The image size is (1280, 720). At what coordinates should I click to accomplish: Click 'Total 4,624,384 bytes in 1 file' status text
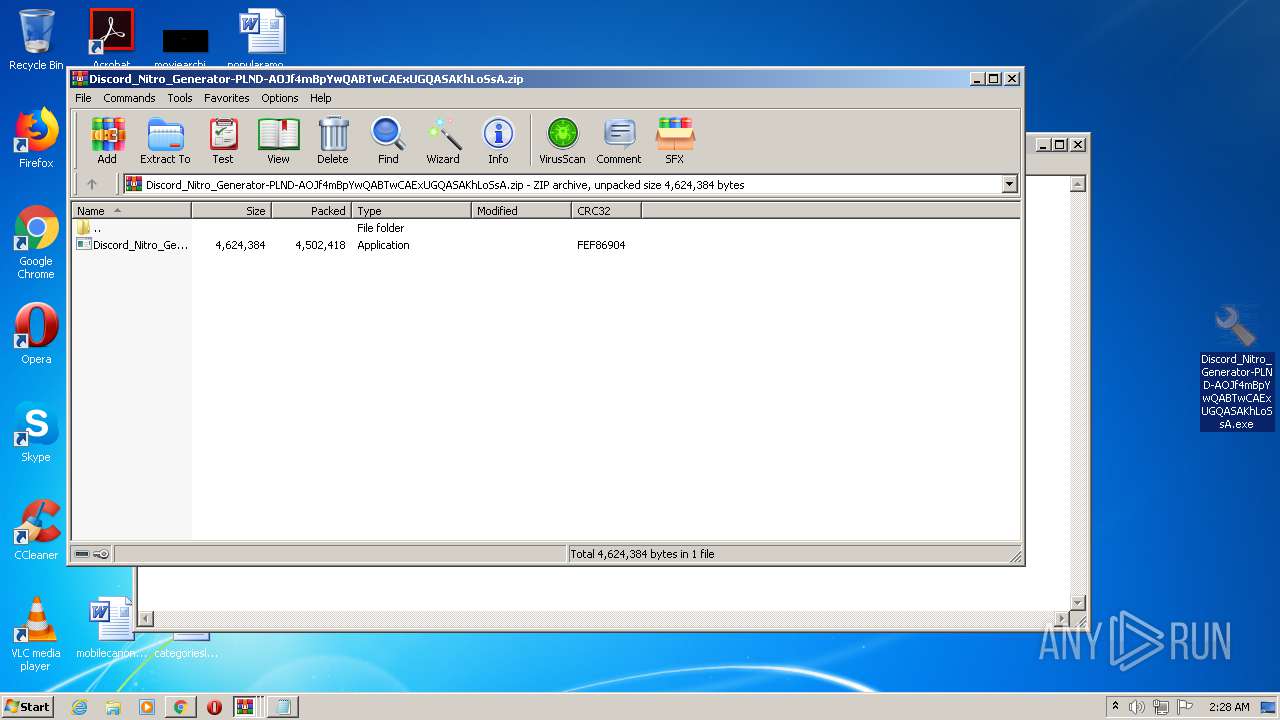coord(642,554)
